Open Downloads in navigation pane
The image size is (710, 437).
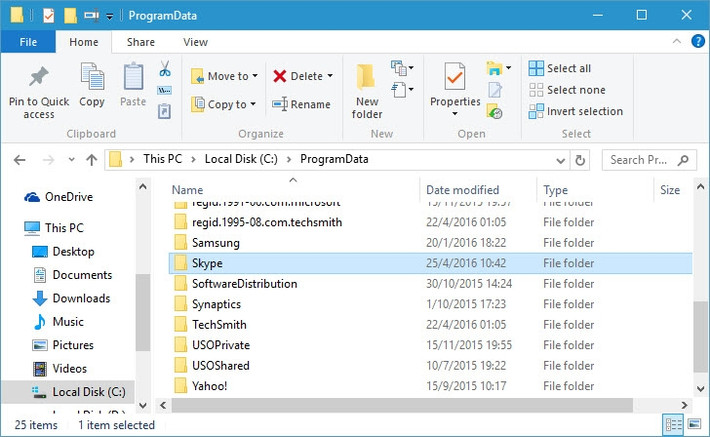(72, 298)
